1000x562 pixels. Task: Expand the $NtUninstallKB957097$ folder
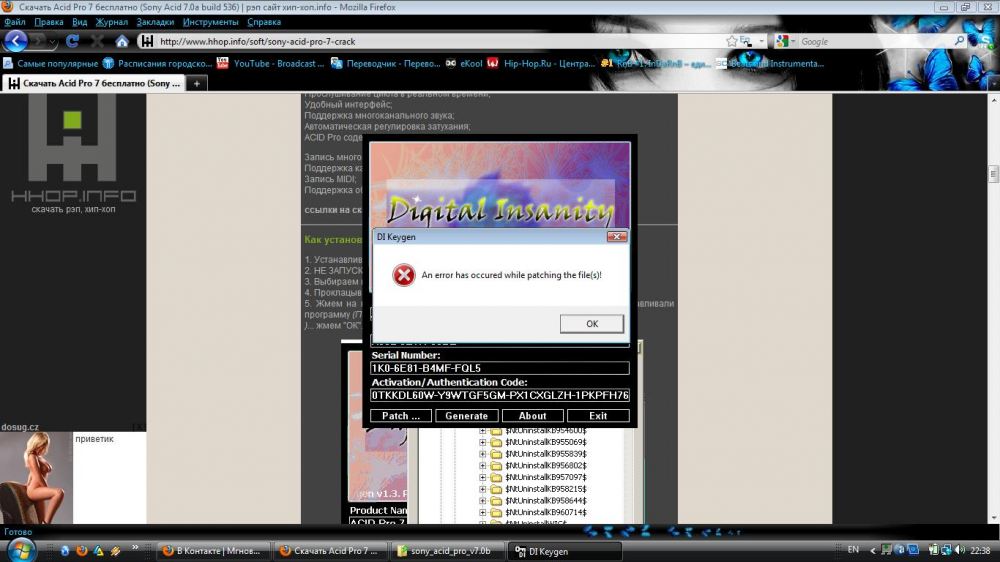click(x=483, y=477)
